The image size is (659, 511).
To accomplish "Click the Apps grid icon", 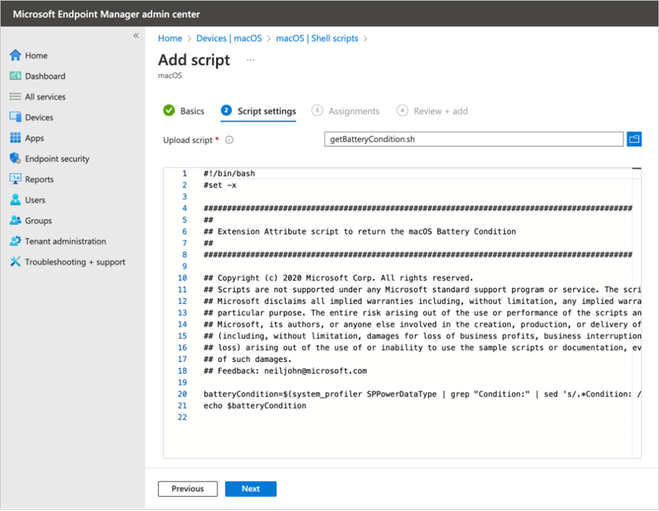I will 15,137.
